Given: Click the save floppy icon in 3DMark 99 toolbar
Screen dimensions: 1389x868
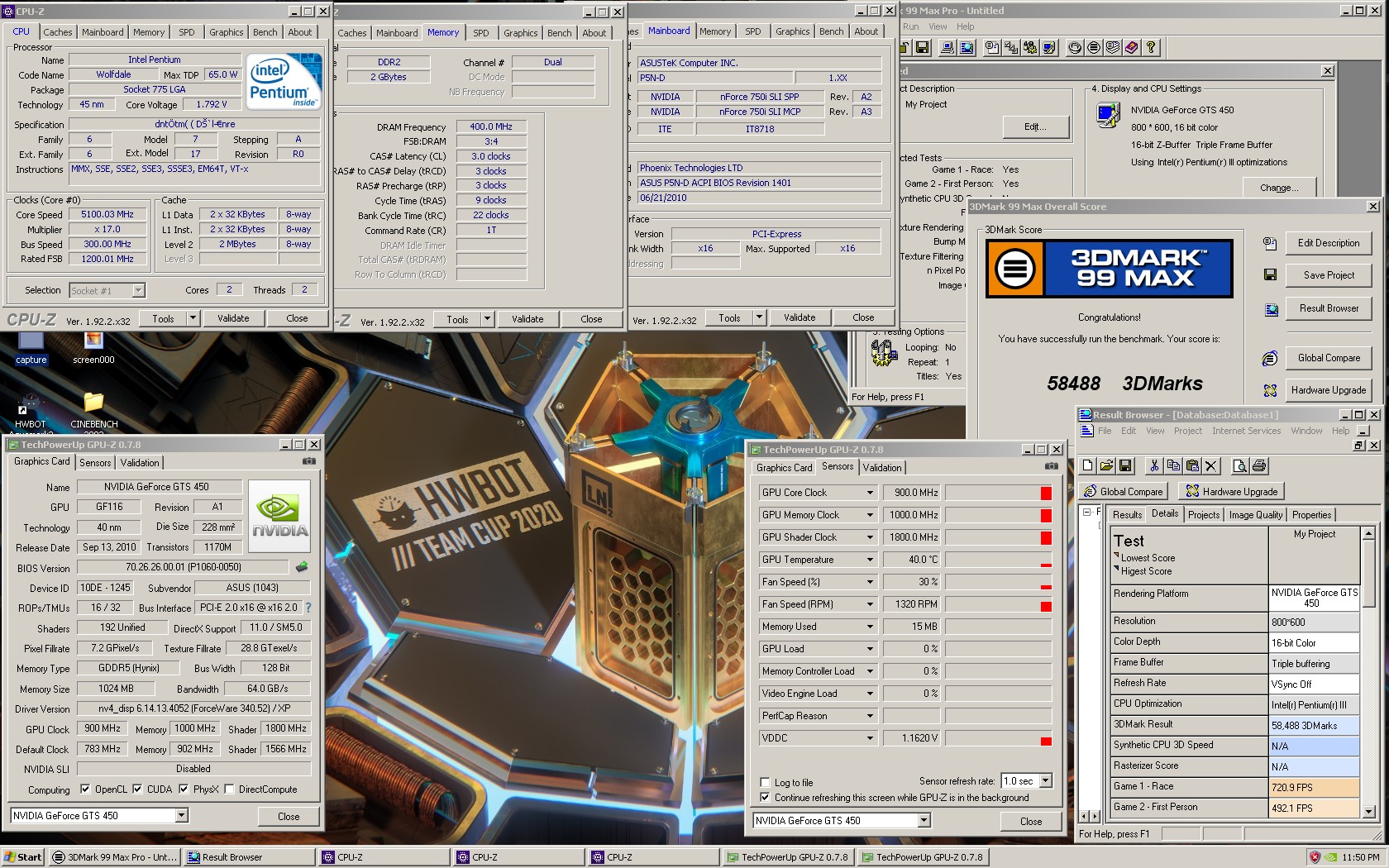Looking at the screenshot, I should 923,48.
